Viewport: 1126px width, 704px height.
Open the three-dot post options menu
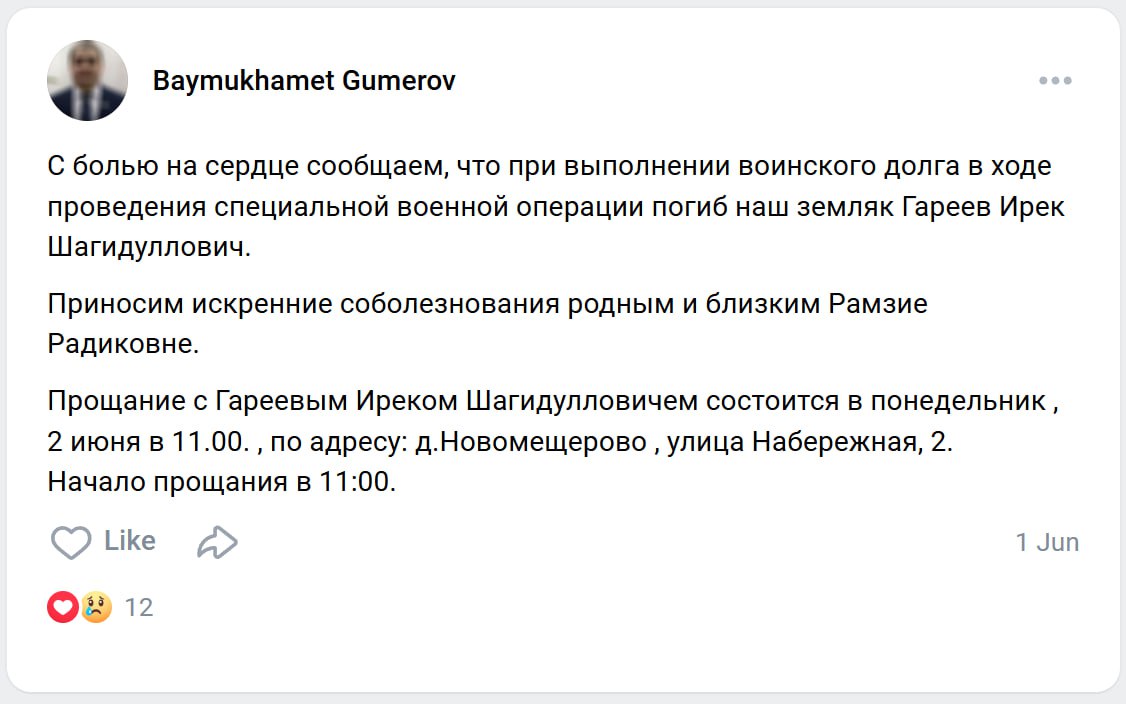1055,81
